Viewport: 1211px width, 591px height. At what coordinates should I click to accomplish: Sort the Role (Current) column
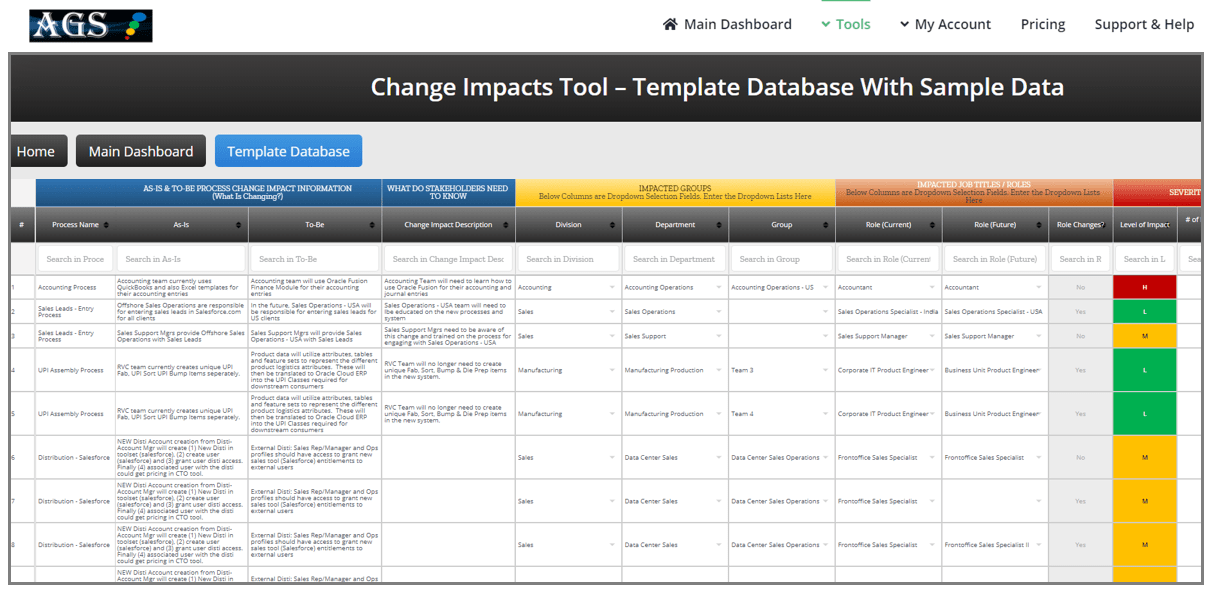pyautogui.click(x=930, y=224)
